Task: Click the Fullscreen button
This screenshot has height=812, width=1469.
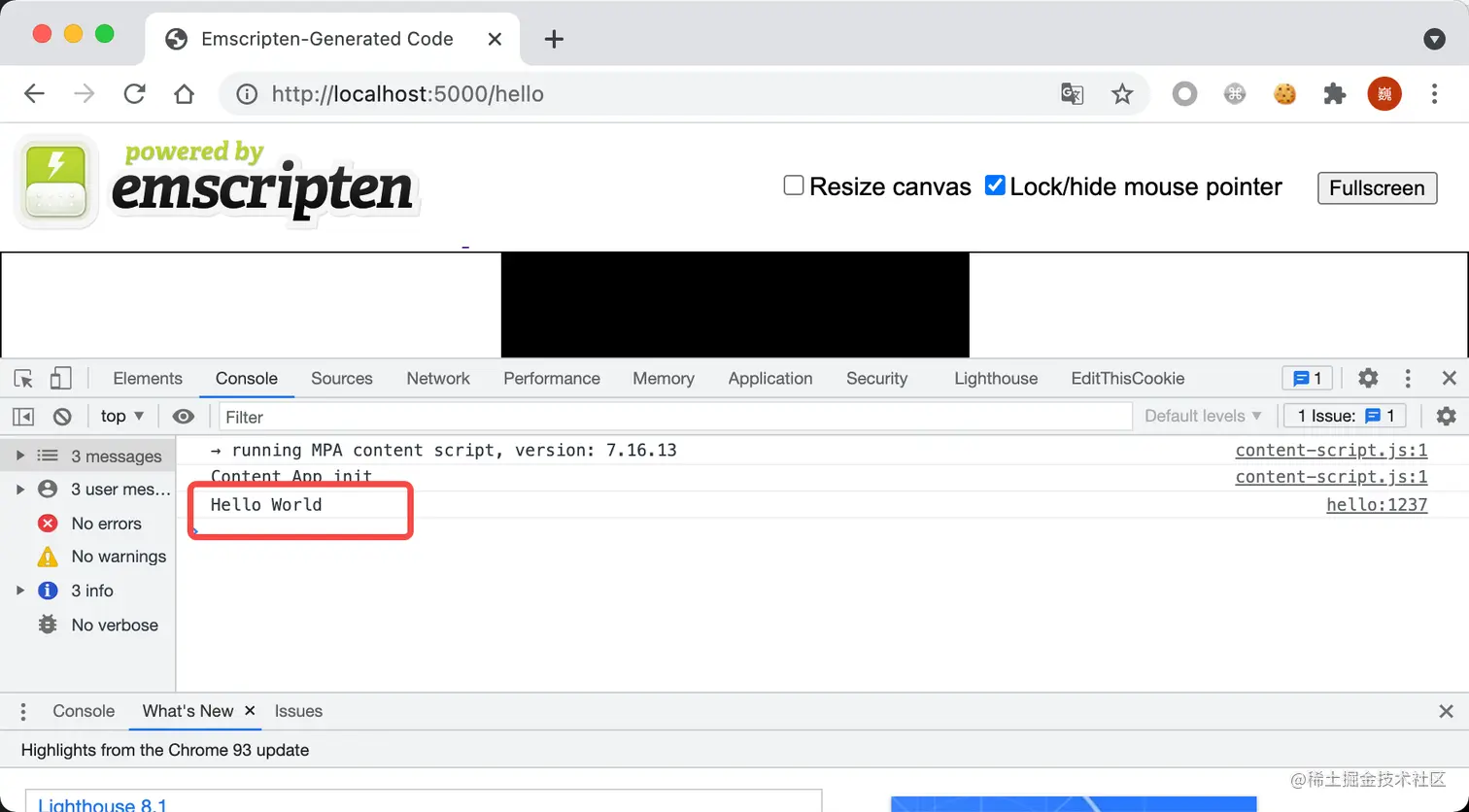Action: click(1377, 187)
